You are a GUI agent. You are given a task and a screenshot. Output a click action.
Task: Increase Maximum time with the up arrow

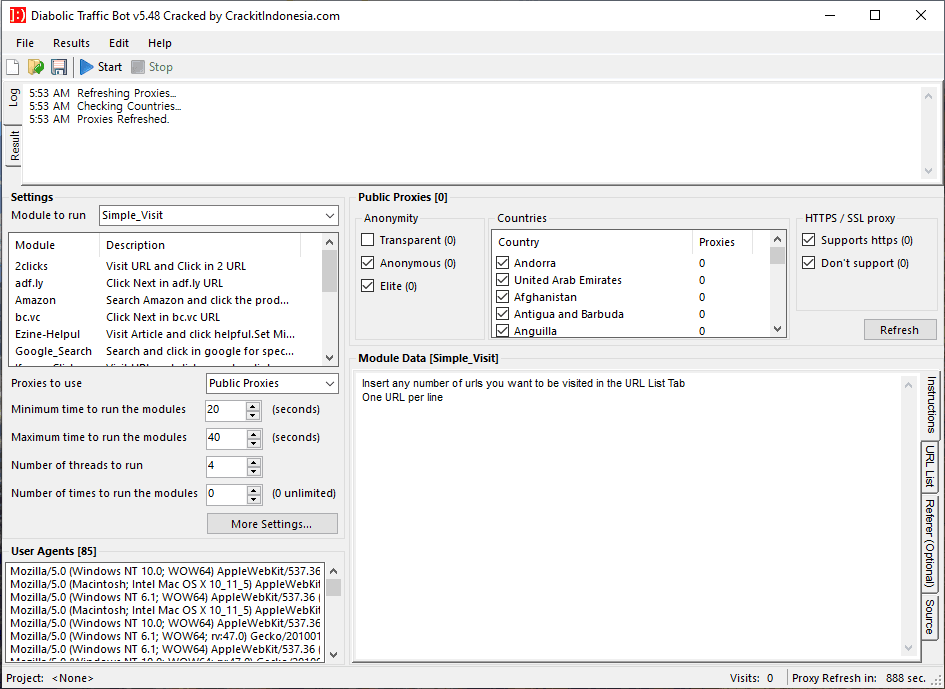(254, 433)
